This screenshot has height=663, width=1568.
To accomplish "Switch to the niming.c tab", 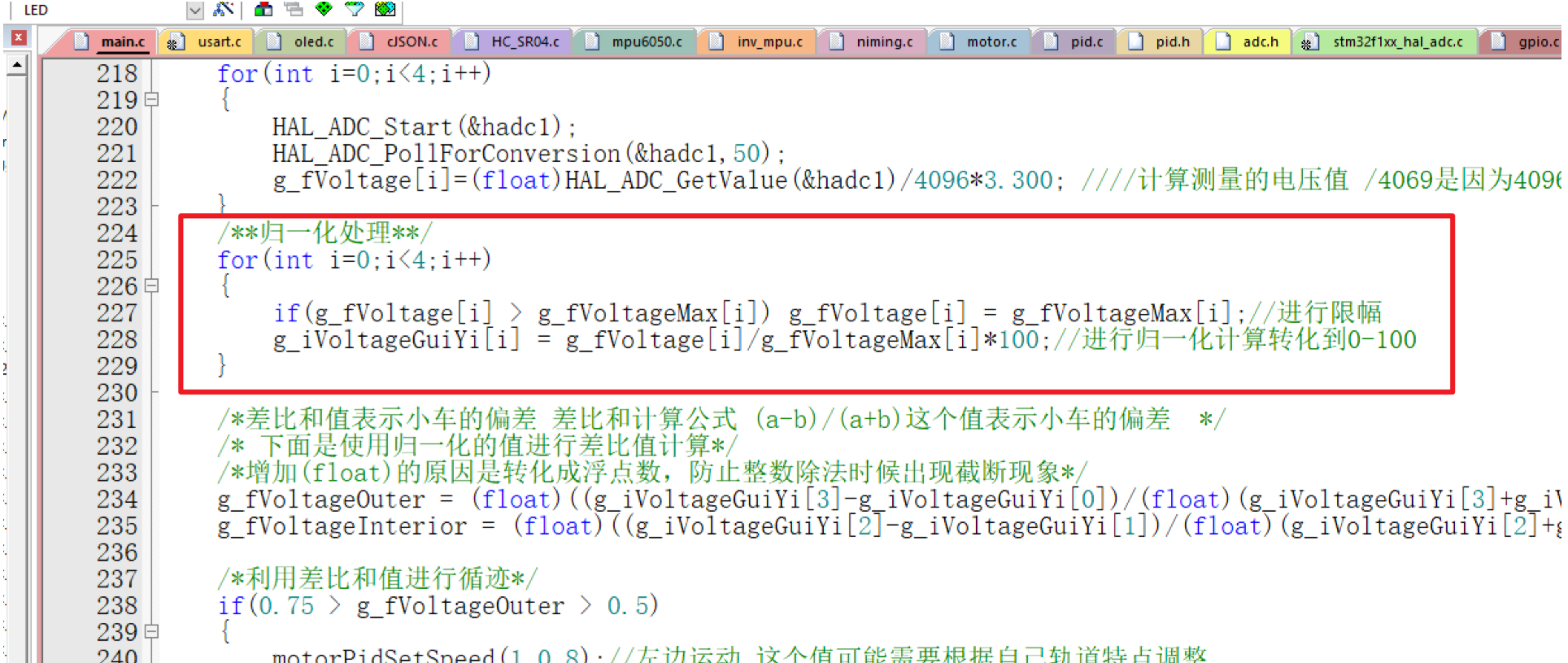I will [x=872, y=41].
